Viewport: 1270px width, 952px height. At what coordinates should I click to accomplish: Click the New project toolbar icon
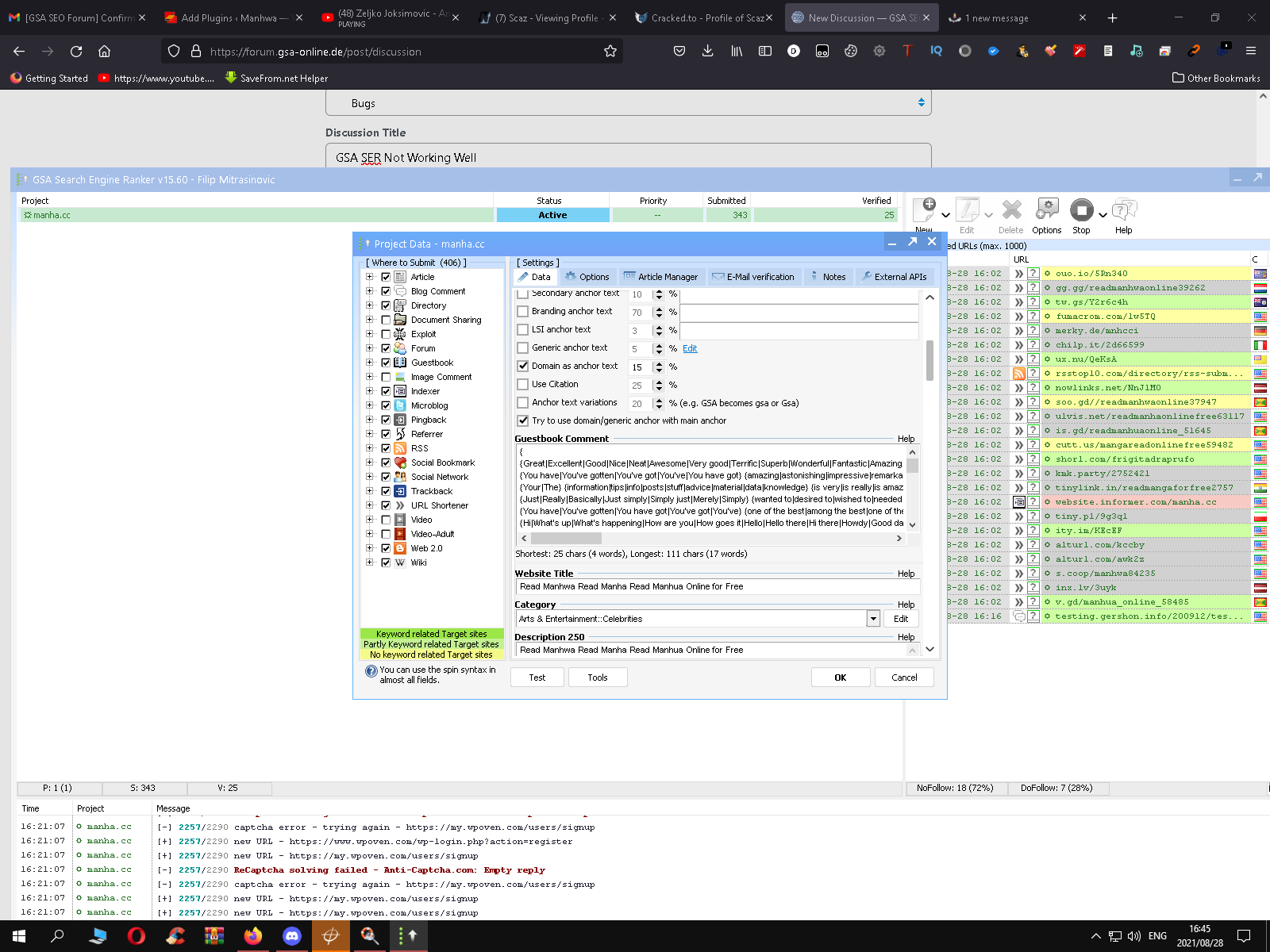tap(925, 209)
